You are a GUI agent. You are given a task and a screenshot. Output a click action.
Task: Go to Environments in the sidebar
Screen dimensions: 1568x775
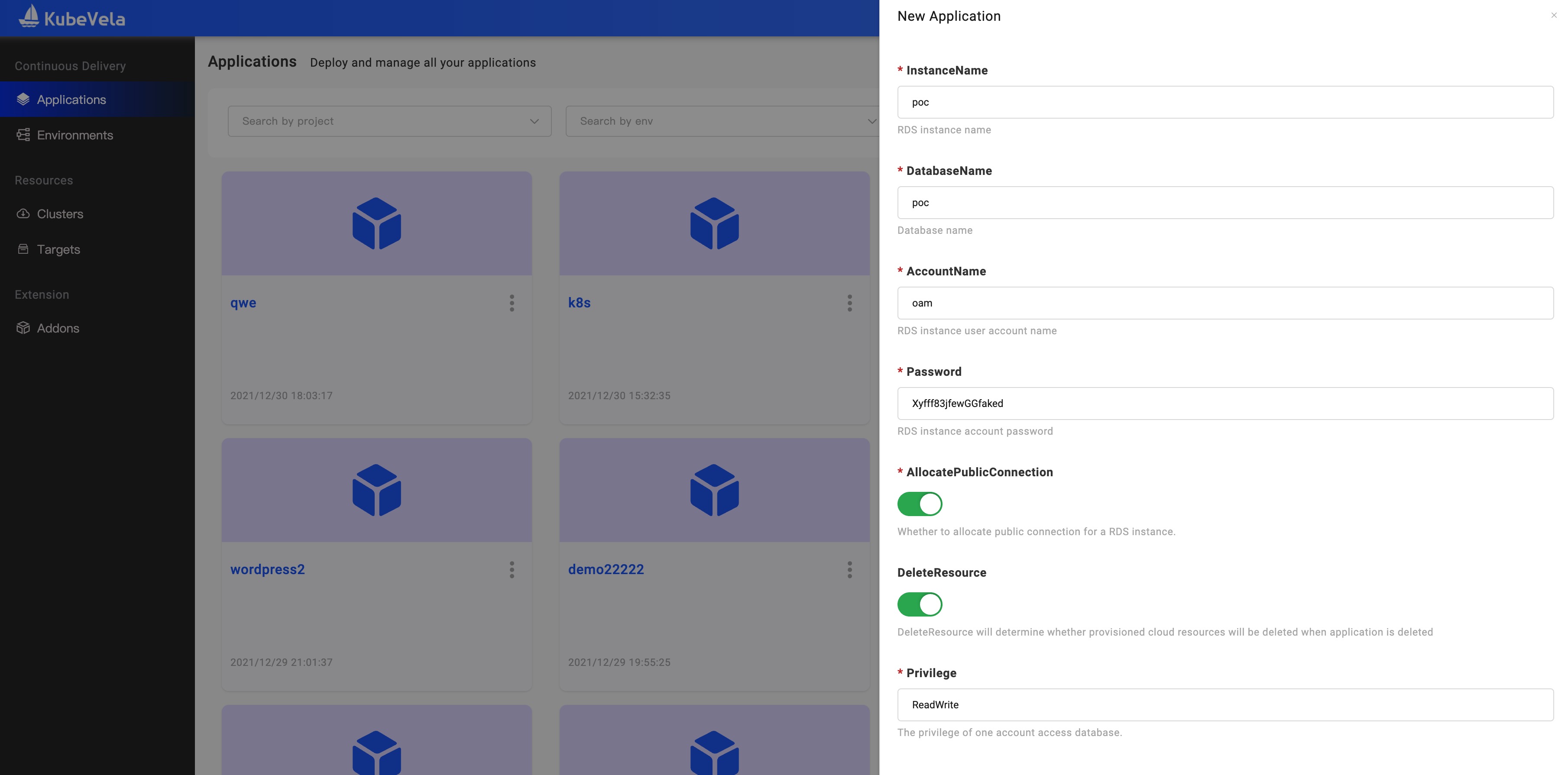[75, 135]
